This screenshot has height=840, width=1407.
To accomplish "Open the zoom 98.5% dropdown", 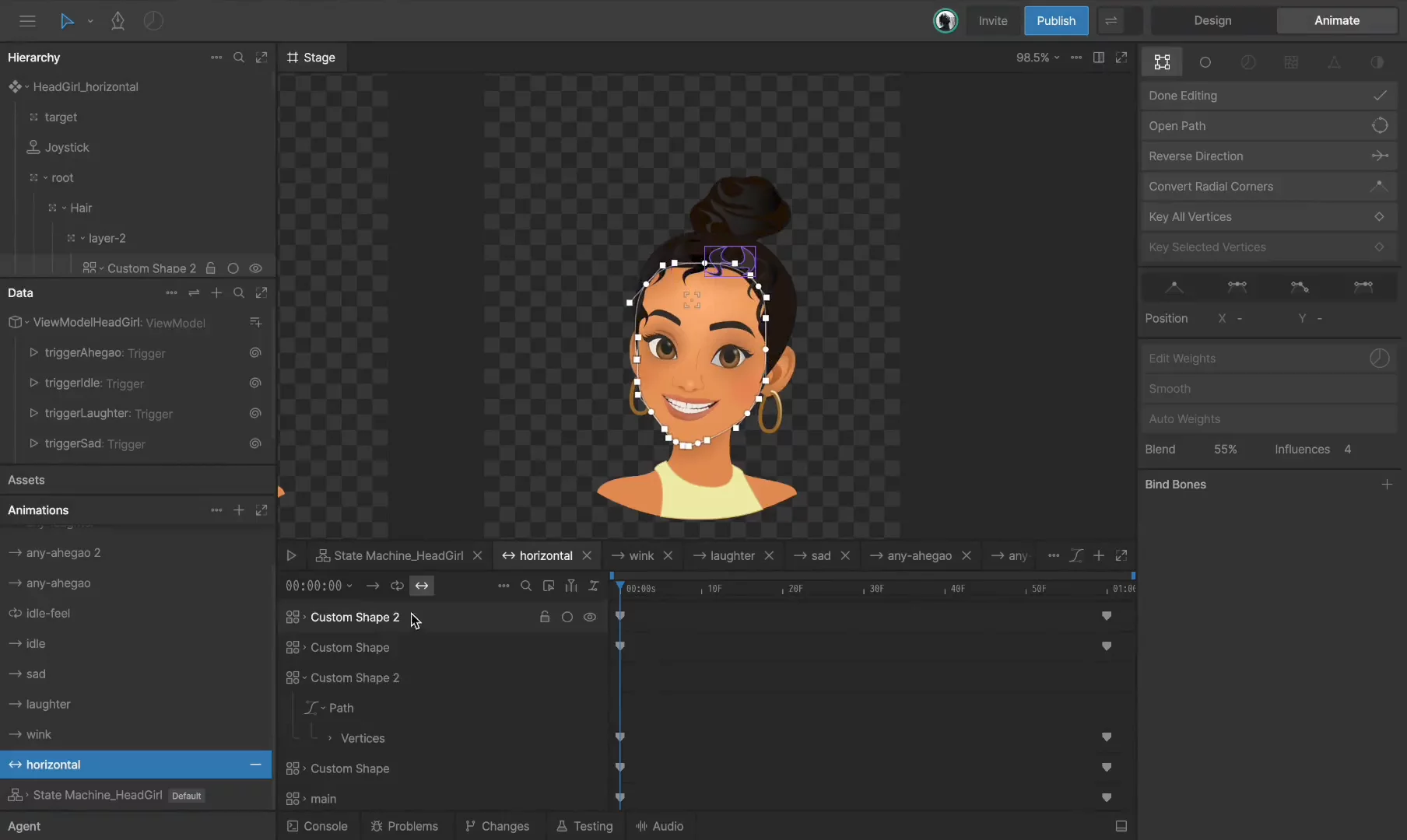I will [1037, 58].
